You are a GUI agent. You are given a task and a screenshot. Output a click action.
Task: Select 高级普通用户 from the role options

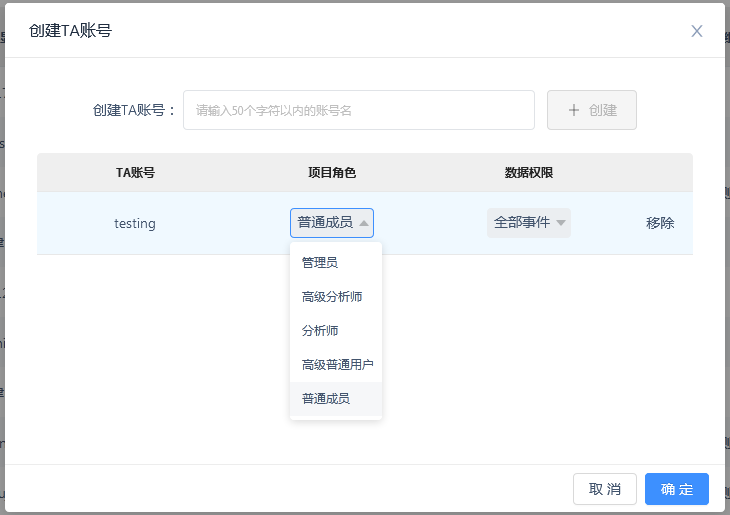(335, 365)
